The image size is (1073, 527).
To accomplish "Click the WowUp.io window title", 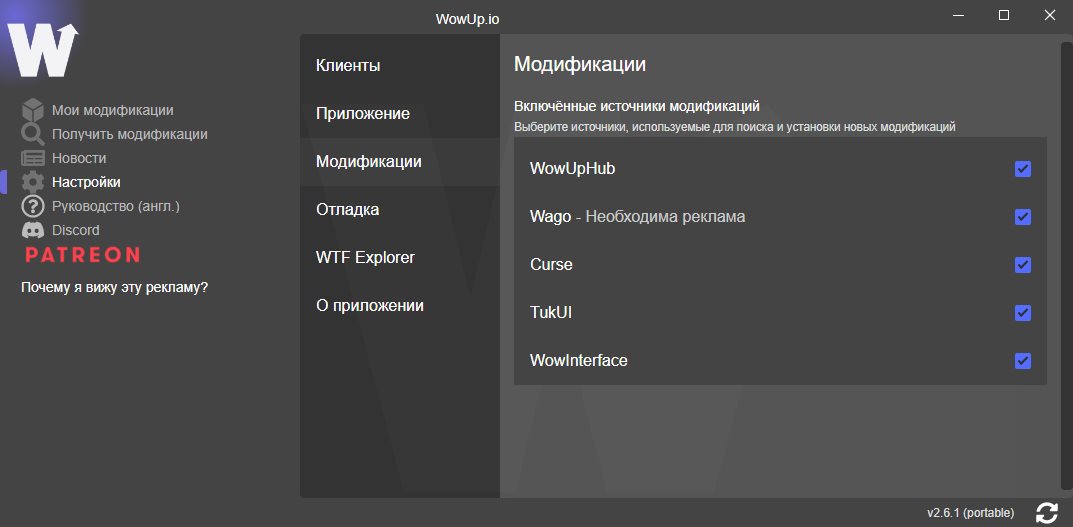I will pyautogui.click(x=467, y=19).
